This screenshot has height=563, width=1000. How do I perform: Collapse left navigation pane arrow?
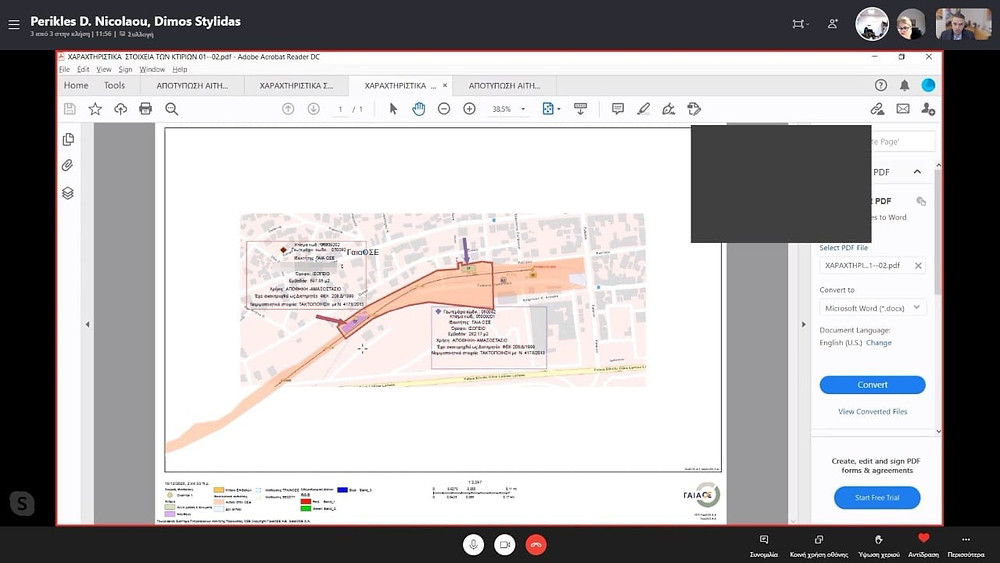point(87,325)
